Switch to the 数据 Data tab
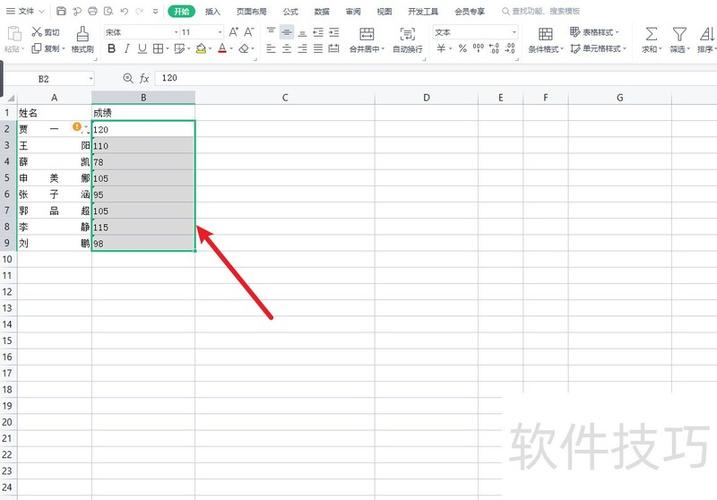This screenshot has width=717, height=500. [321, 11]
